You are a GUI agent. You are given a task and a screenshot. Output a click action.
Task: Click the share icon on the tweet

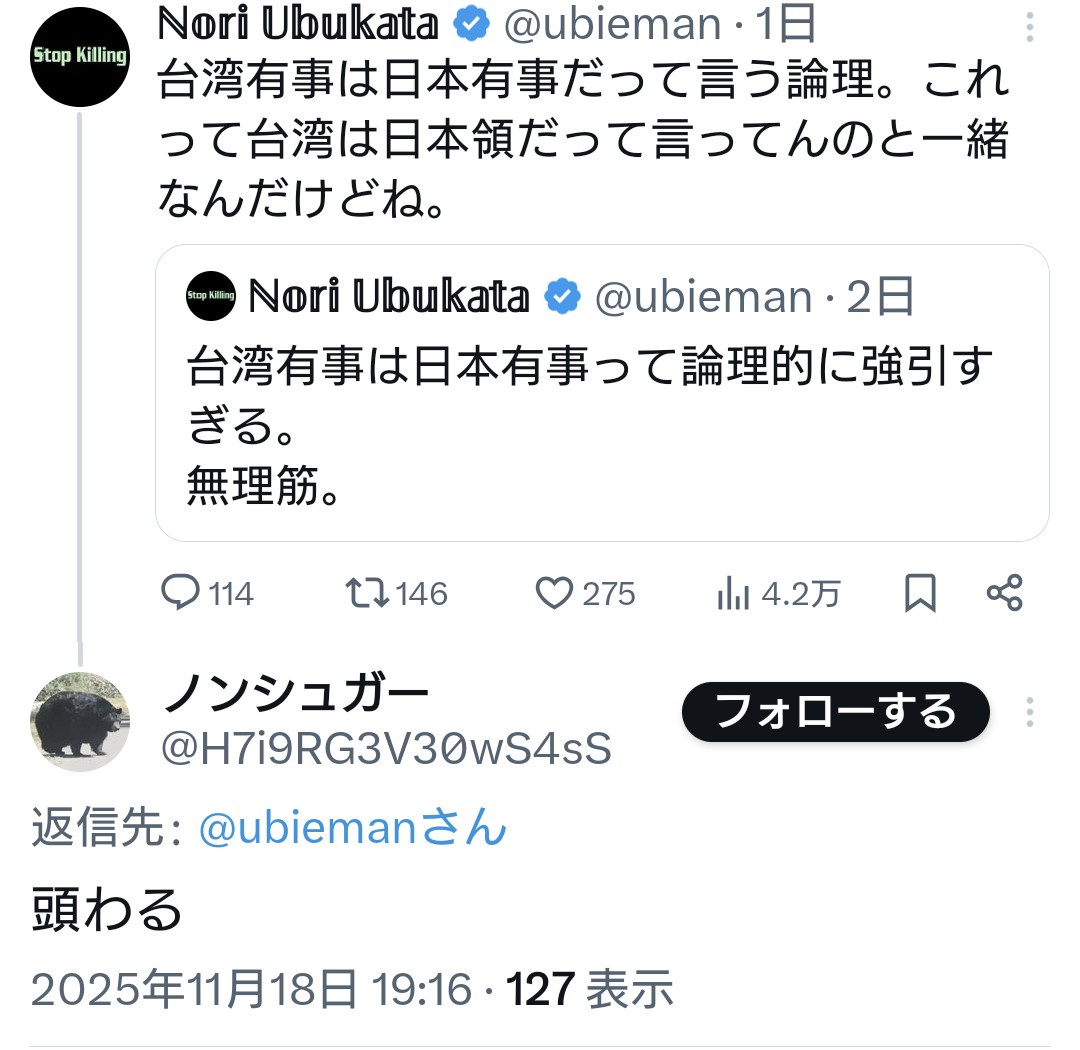coord(1005,593)
